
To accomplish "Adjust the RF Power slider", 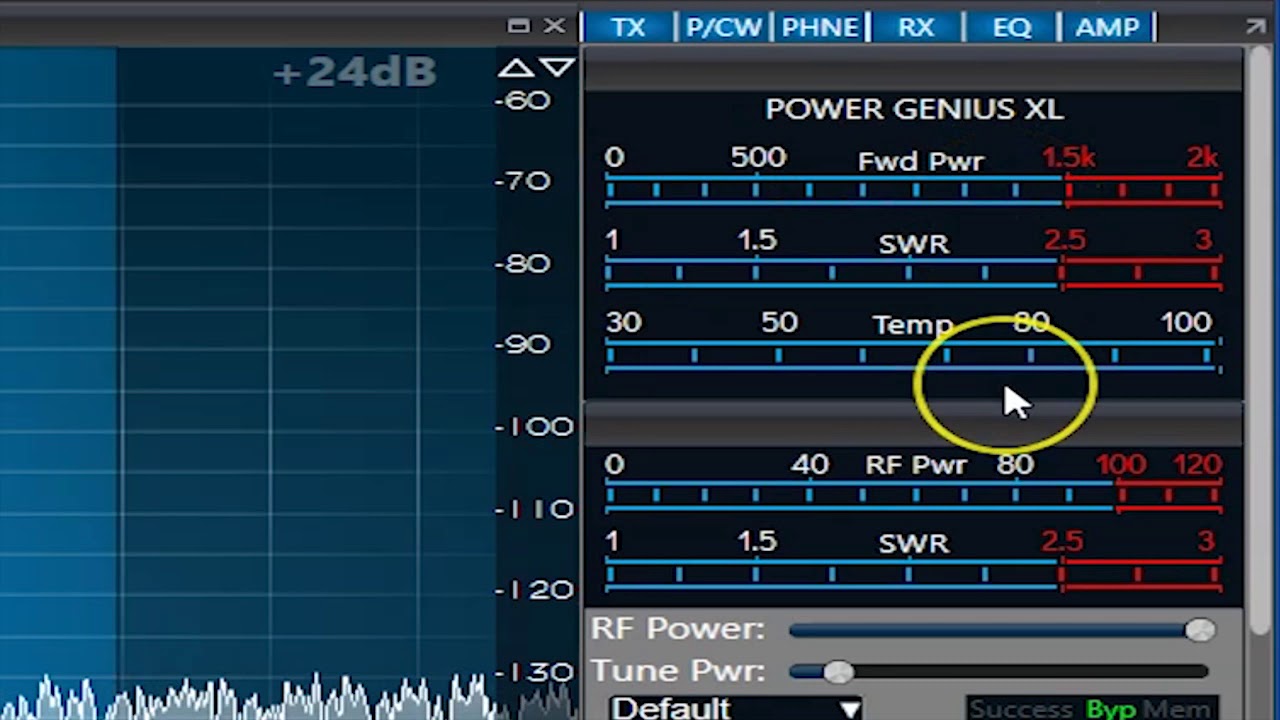I will pyautogui.click(x=1001, y=630).
